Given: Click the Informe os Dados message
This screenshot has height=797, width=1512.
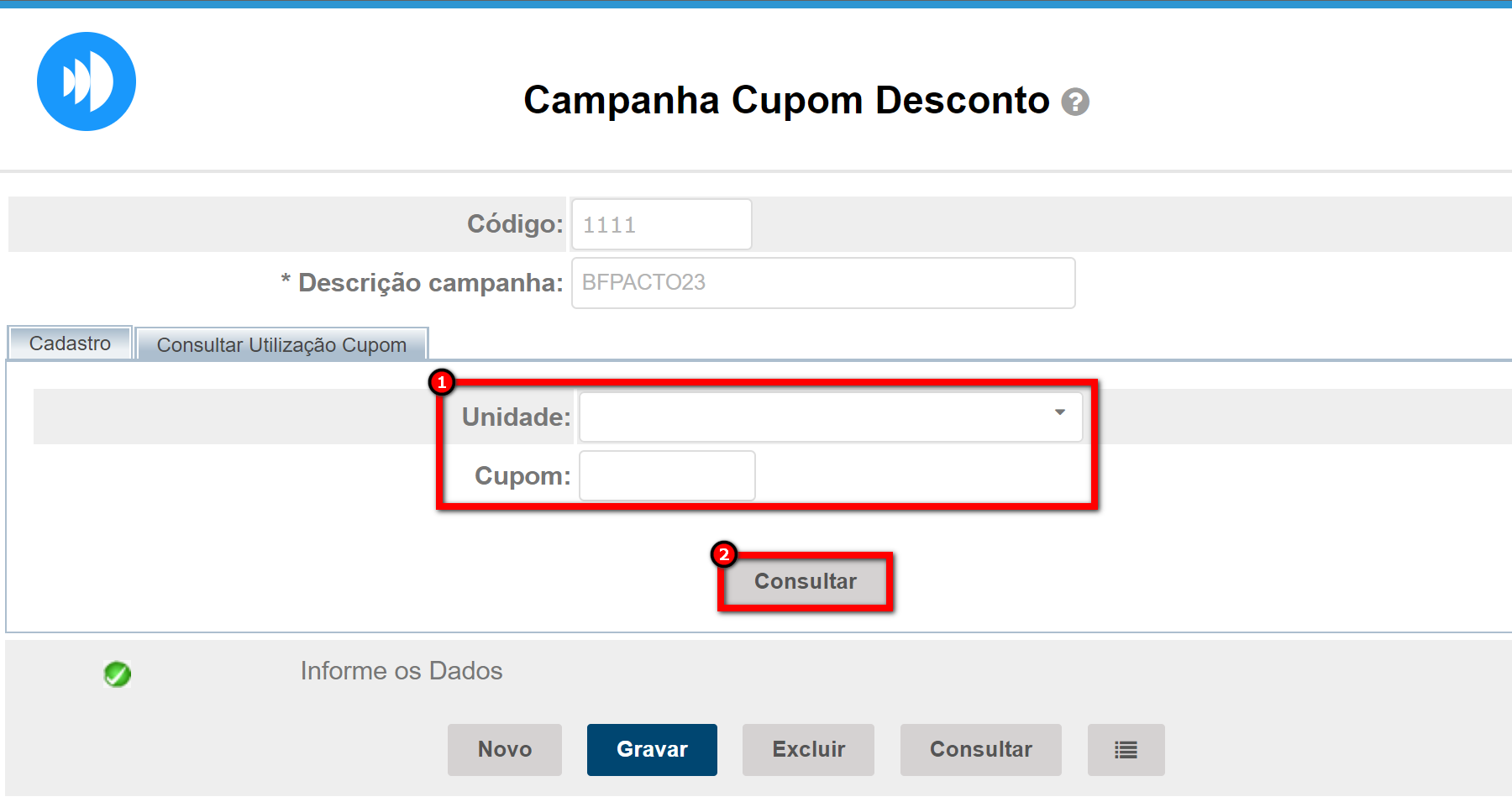Looking at the screenshot, I should [402, 671].
